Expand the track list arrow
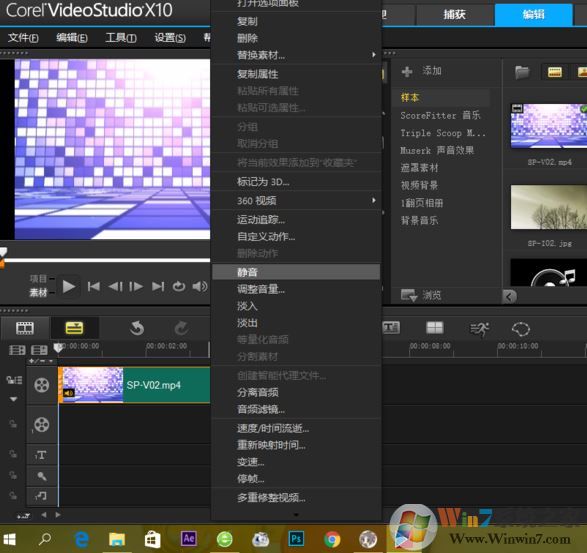 tap(13, 399)
